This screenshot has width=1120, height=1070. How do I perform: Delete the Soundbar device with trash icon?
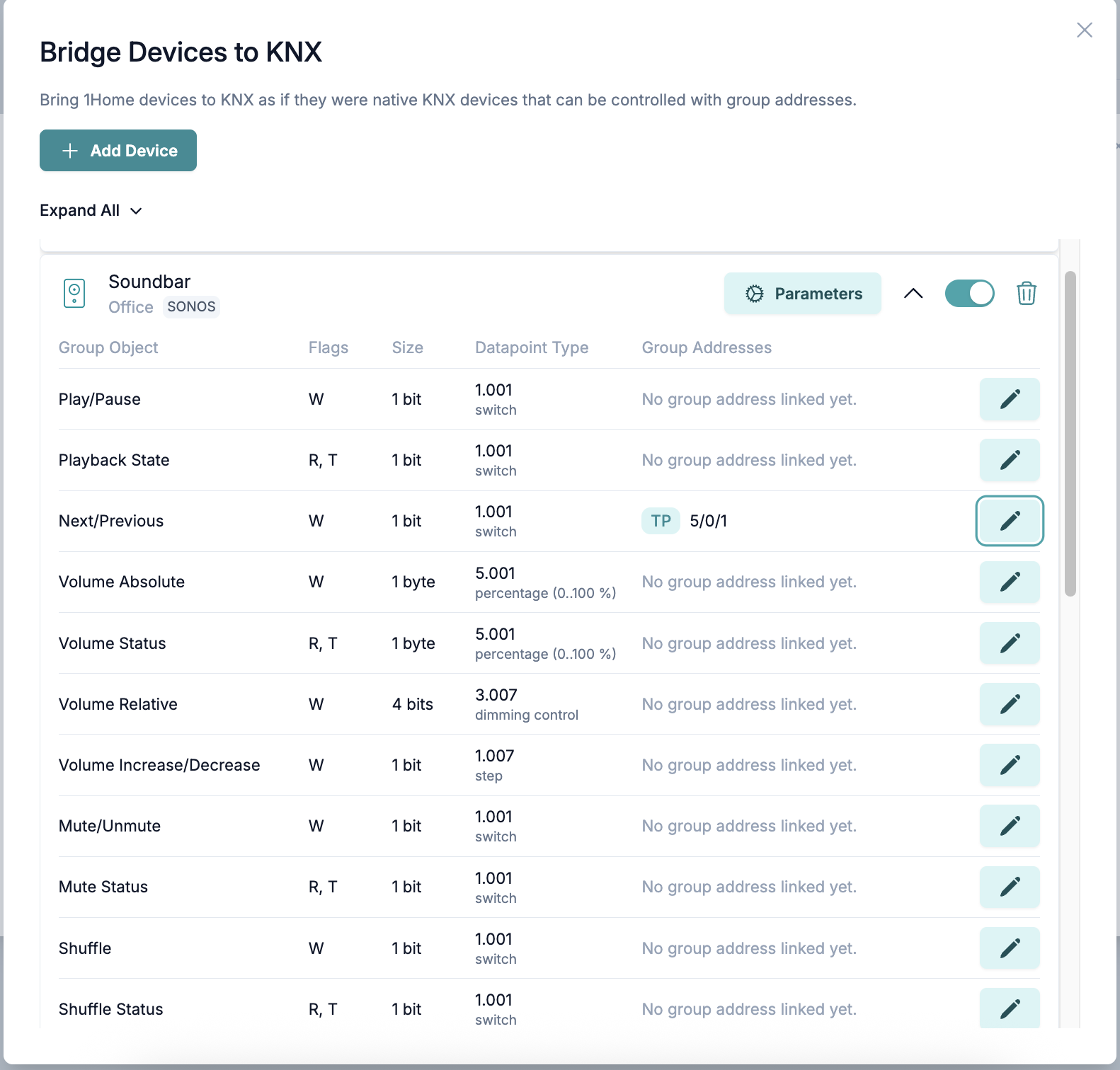tap(1027, 293)
